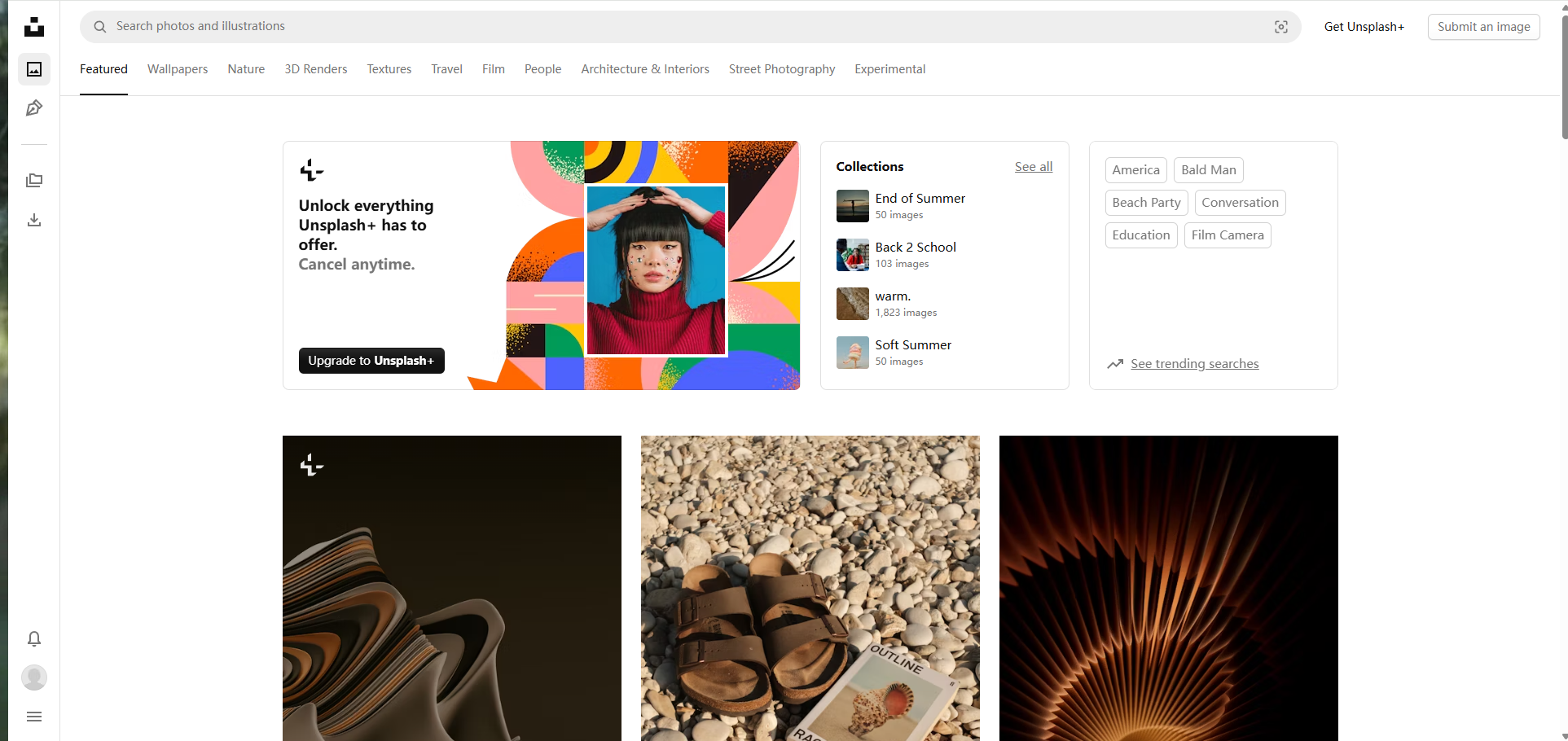
Task: Click the Upgrade to Unsplash+ button
Action: click(371, 360)
